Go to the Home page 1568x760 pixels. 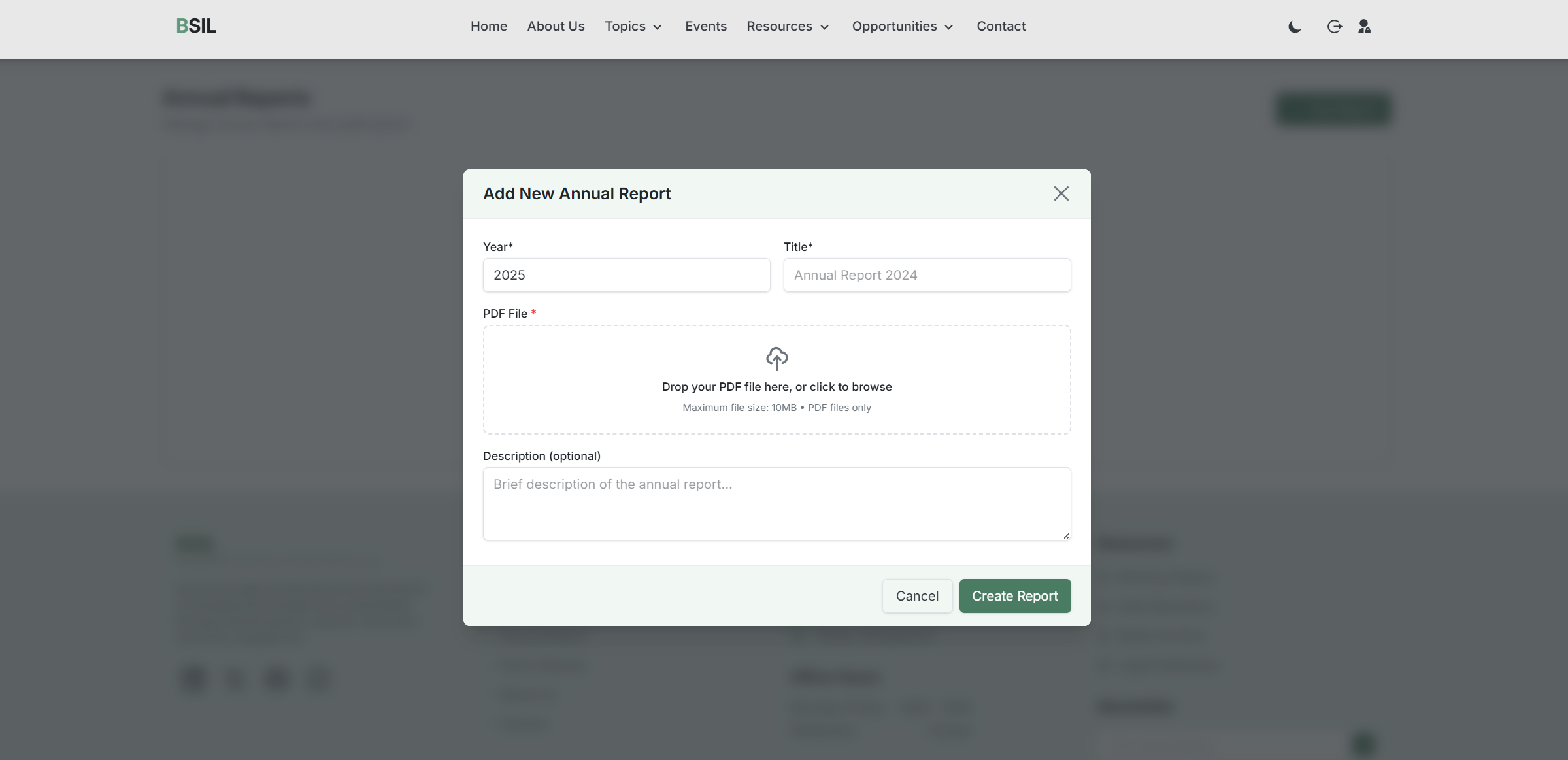pyautogui.click(x=488, y=27)
